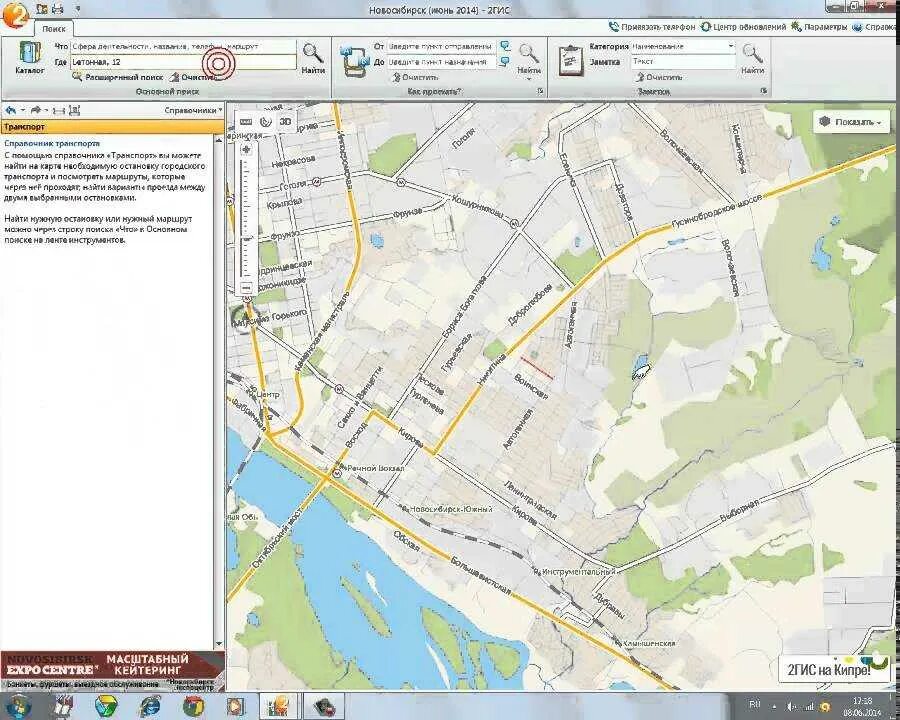
Task: Click the forward arrow in side panel
Action: [x=36, y=110]
